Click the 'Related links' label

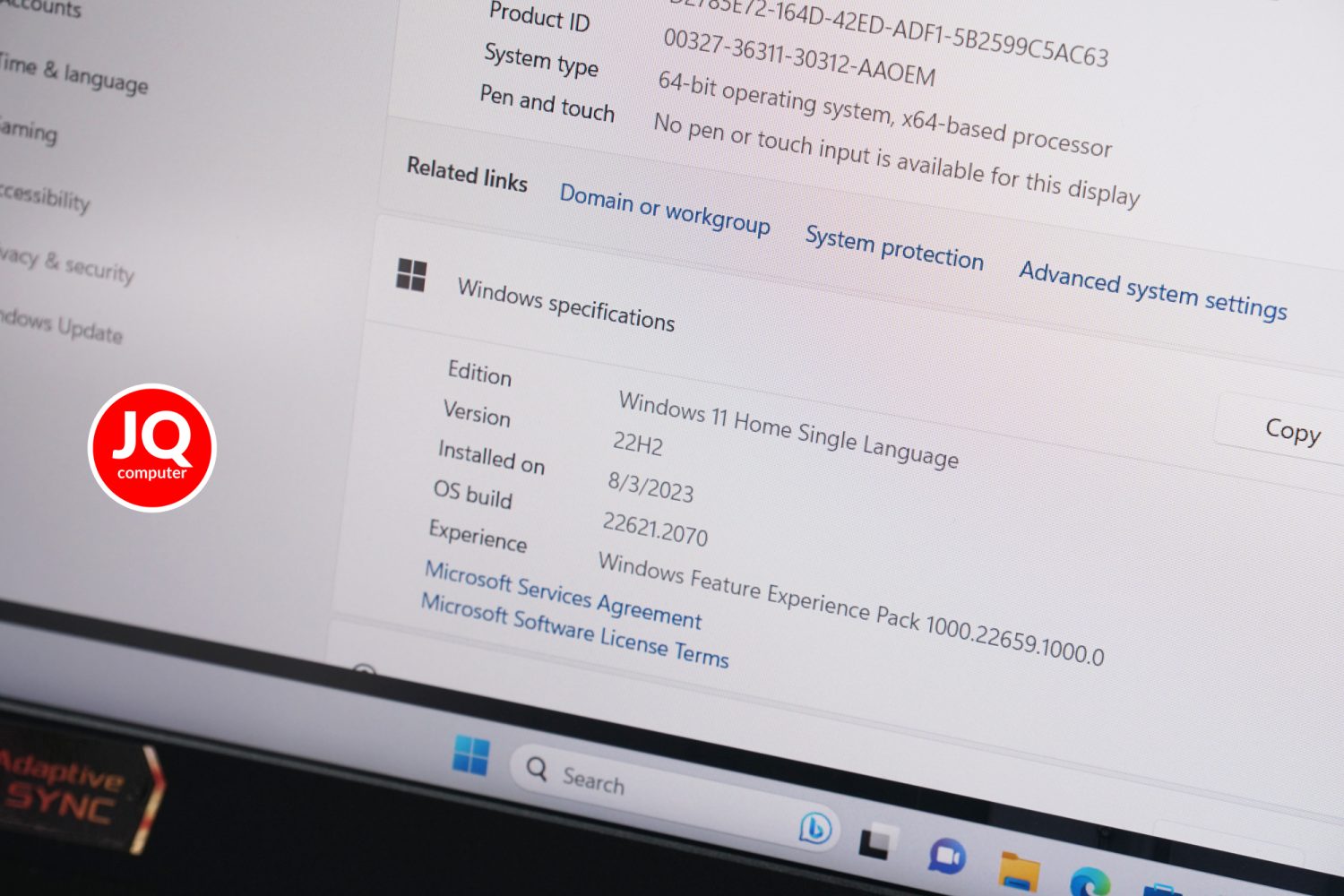[x=467, y=173]
